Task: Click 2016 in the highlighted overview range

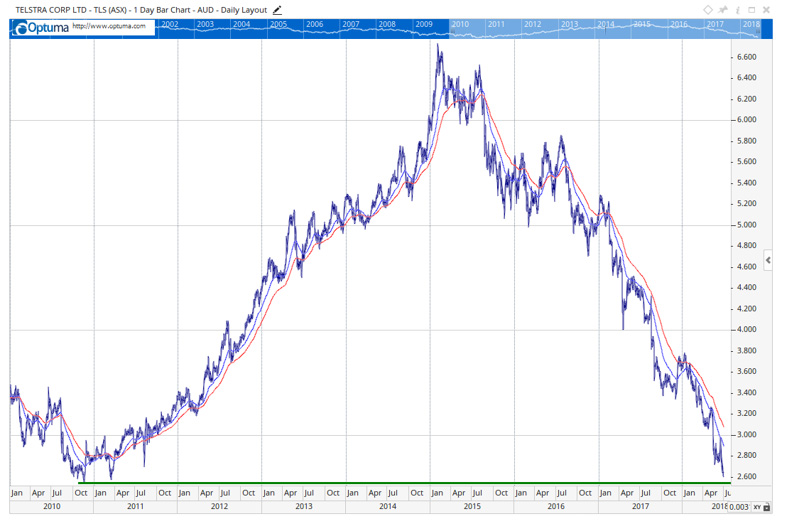Action: click(x=679, y=24)
